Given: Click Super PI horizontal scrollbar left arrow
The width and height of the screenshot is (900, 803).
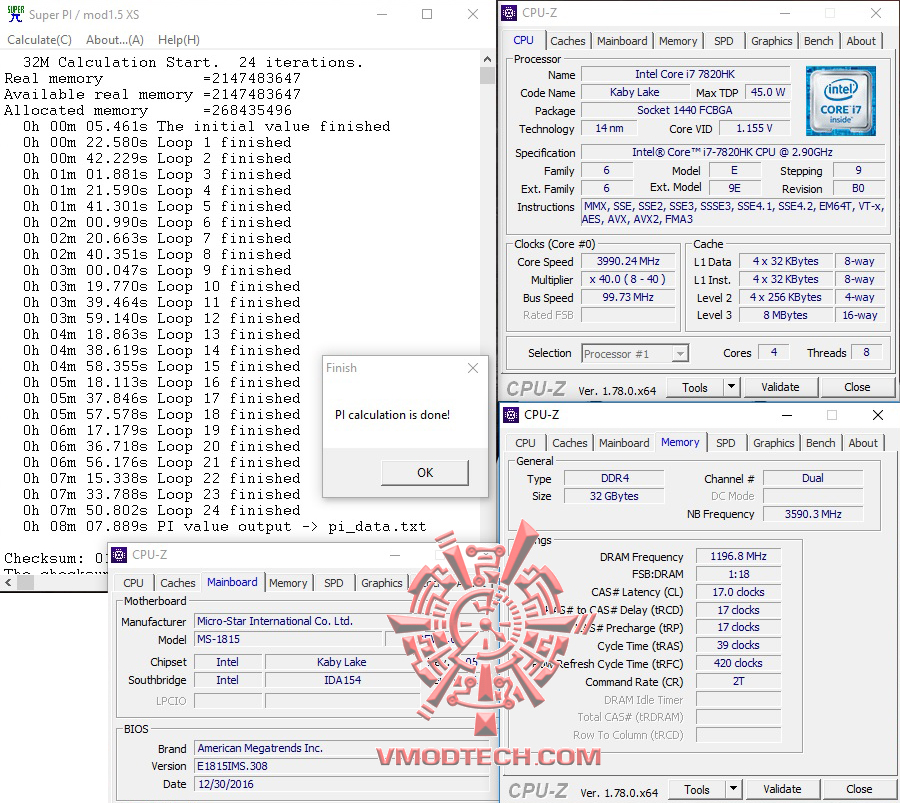Looking at the screenshot, I should [x=8, y=583].
